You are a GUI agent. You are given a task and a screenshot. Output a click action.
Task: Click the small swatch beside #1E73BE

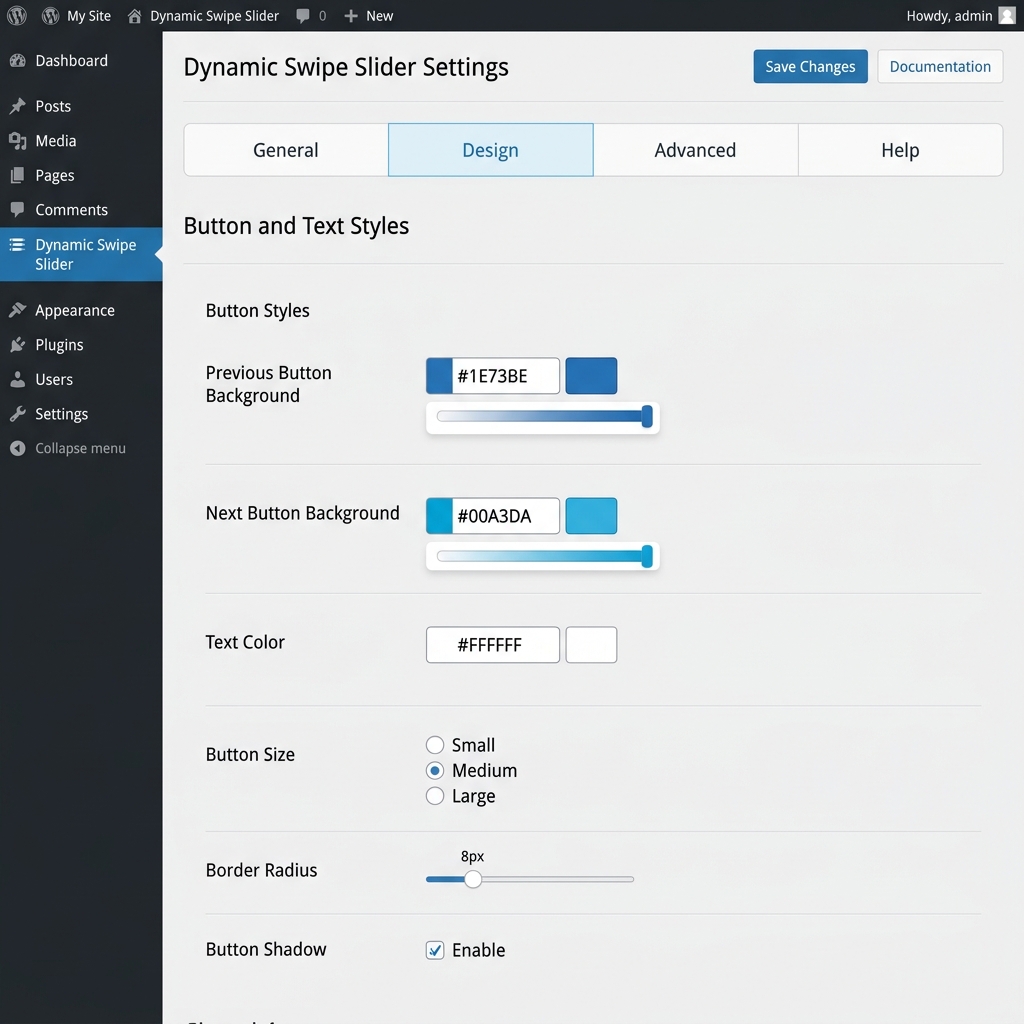(439, 376)
